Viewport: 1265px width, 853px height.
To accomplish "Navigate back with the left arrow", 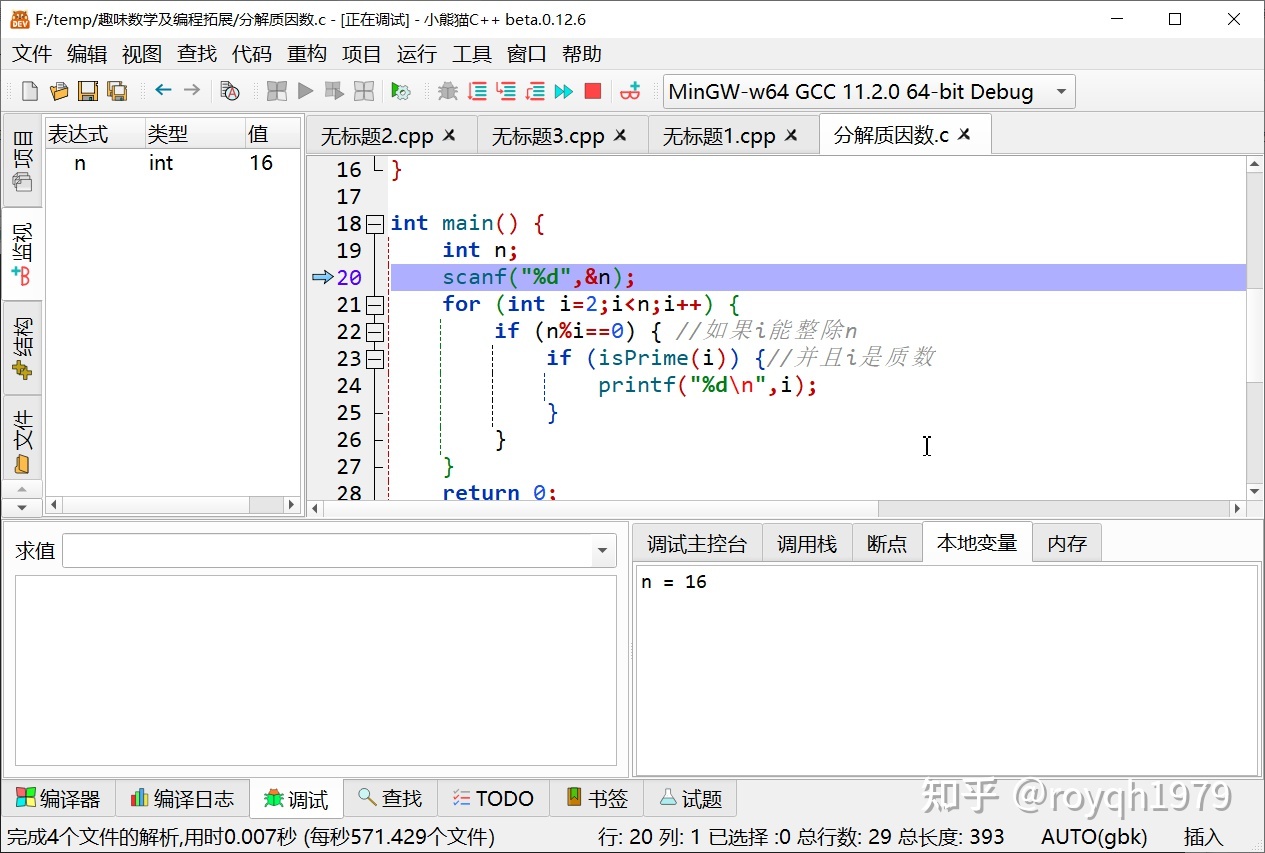I will tap(163, 91).
